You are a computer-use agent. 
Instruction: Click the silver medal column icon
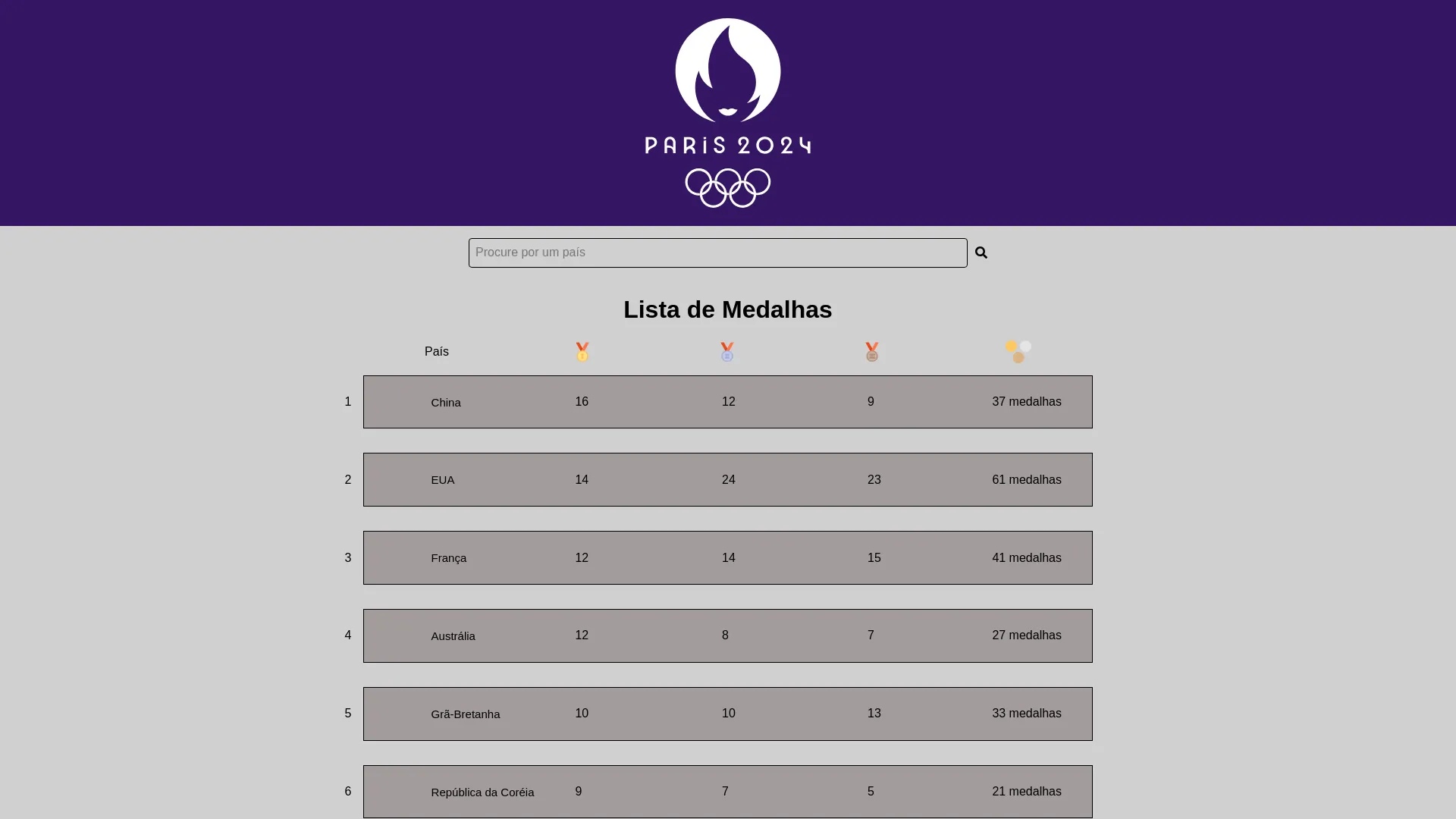click(x=727, y=352)
